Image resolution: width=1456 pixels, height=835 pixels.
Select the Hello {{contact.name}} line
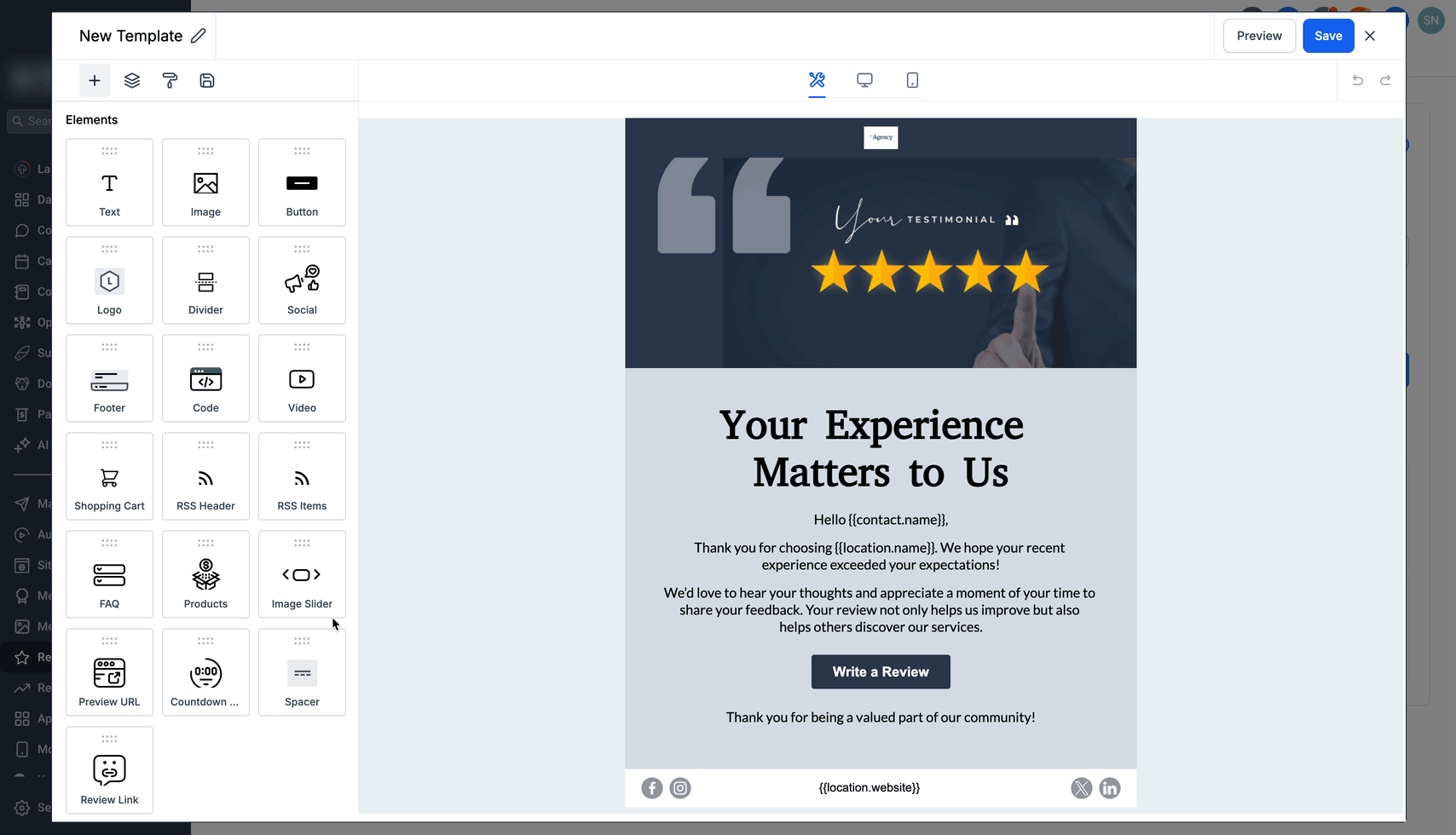(881, 520)
